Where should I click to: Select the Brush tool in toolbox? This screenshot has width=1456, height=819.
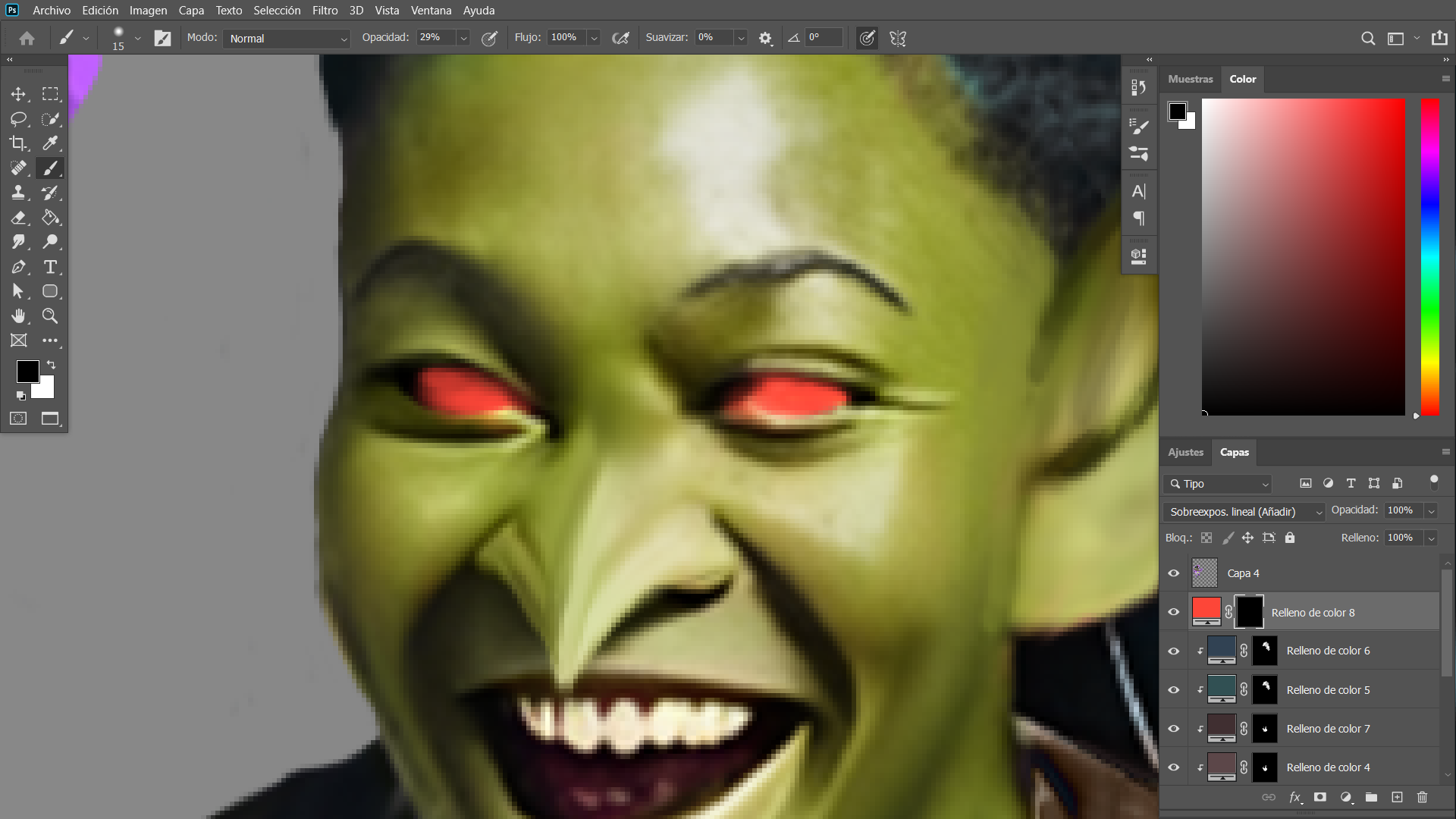coord(50,168)
